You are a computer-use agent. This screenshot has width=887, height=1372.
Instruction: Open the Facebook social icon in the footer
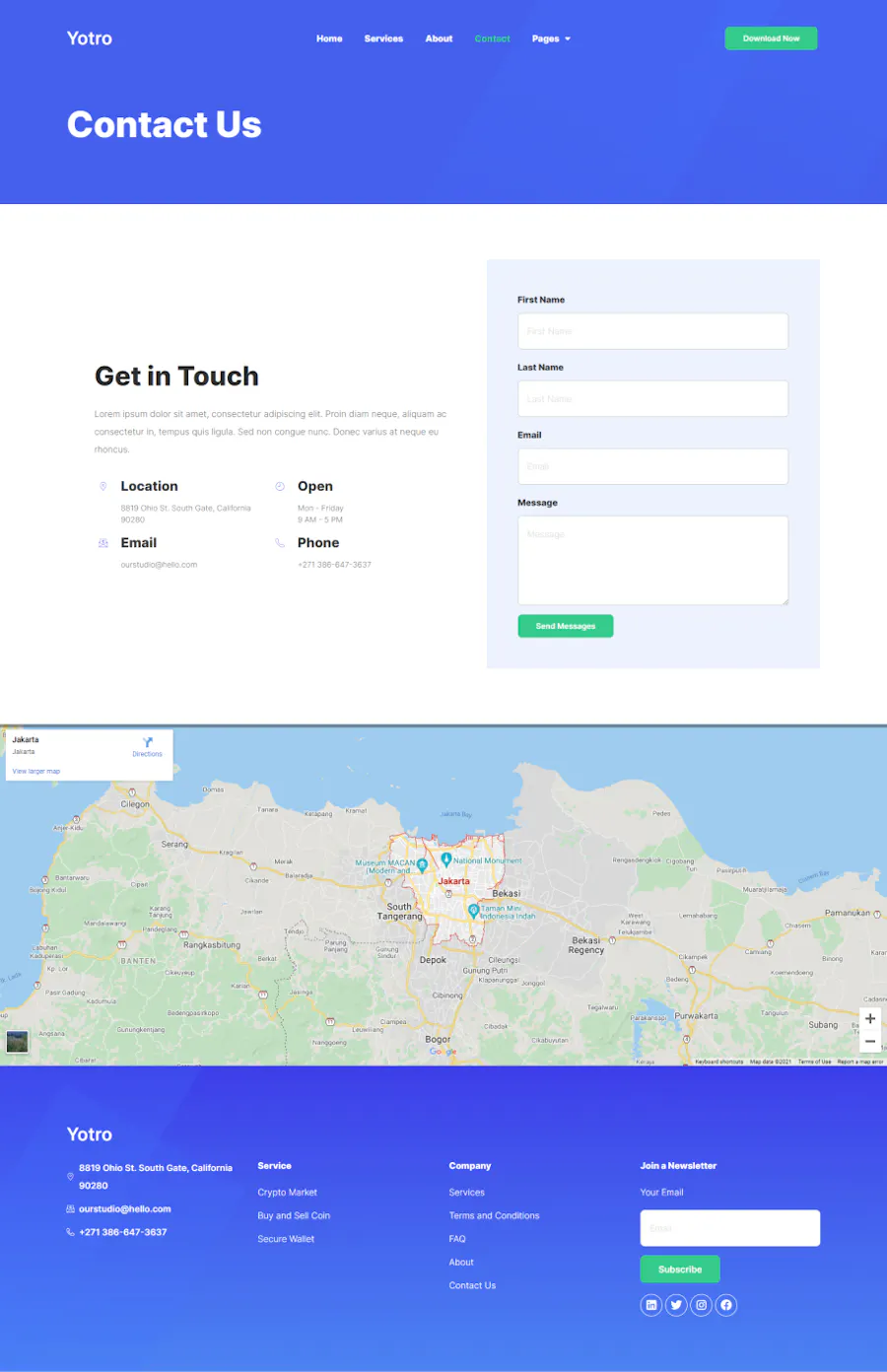(726, 1305)
